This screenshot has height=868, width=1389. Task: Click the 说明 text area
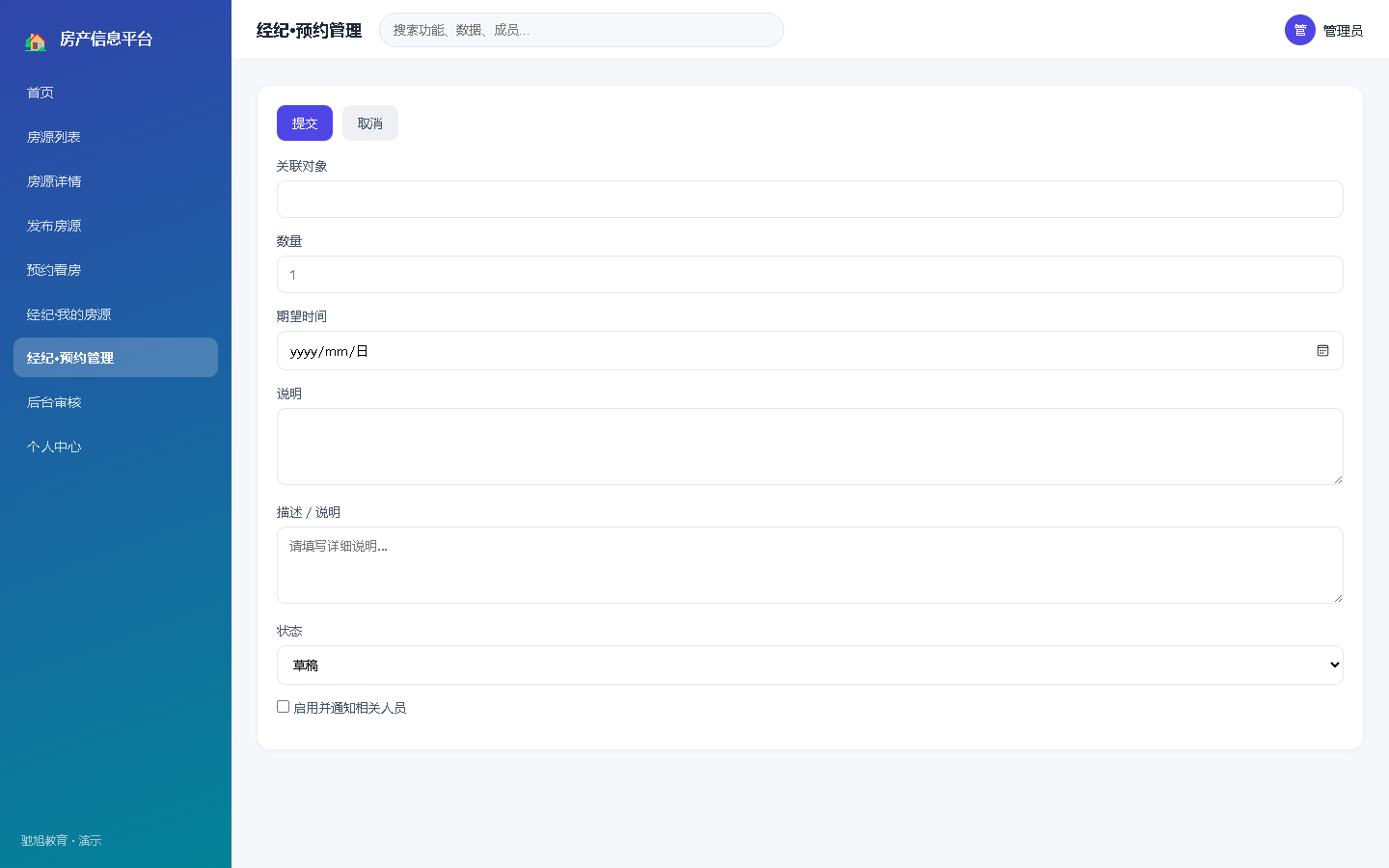(809, 447)
